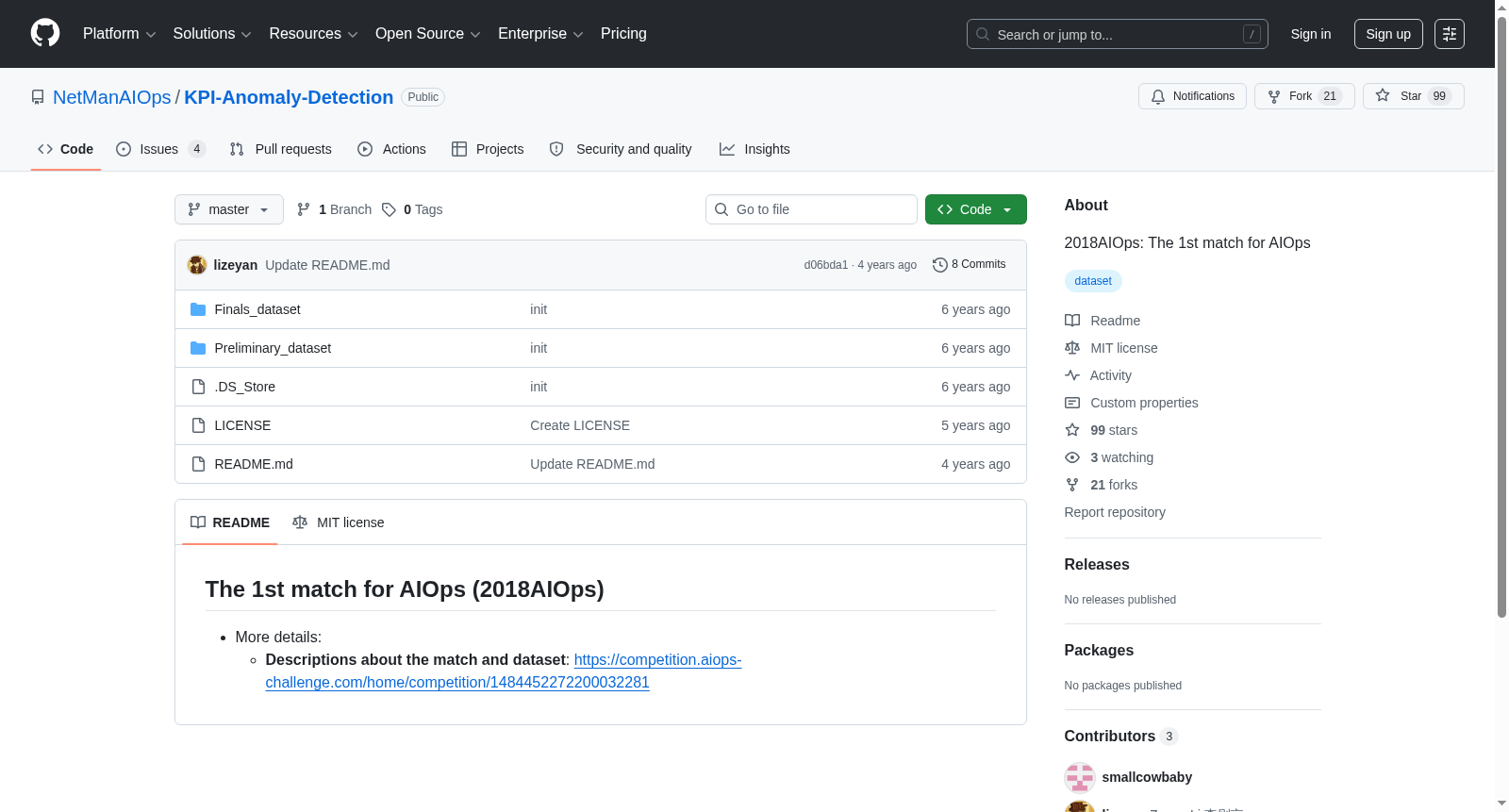Open the Pricing page

(623, 34)
